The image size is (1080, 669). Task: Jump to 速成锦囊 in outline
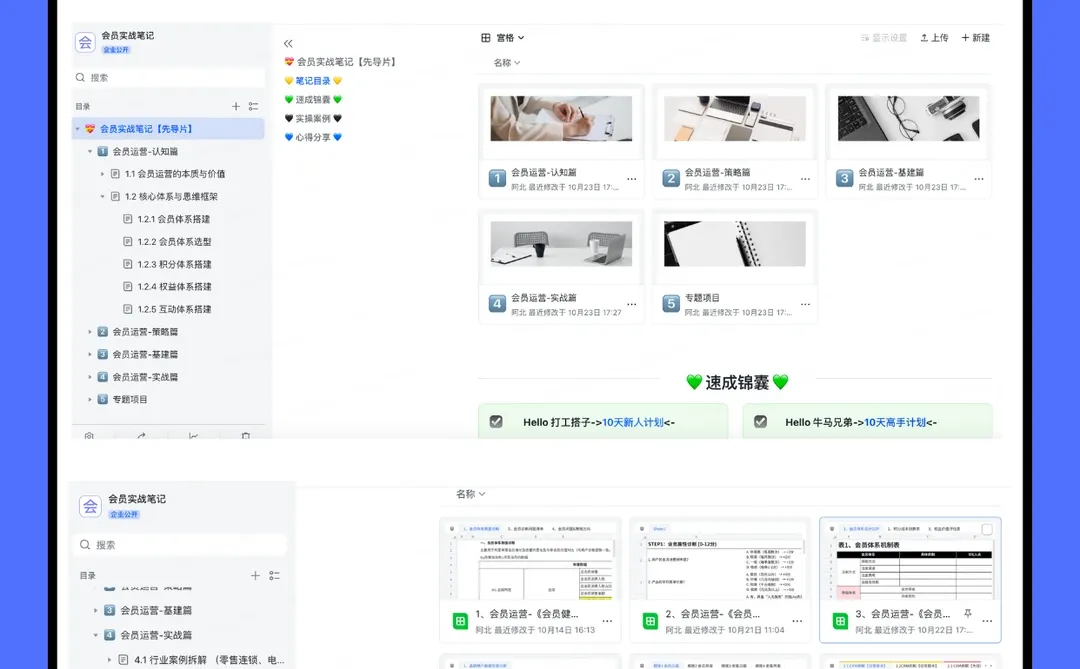313,99
